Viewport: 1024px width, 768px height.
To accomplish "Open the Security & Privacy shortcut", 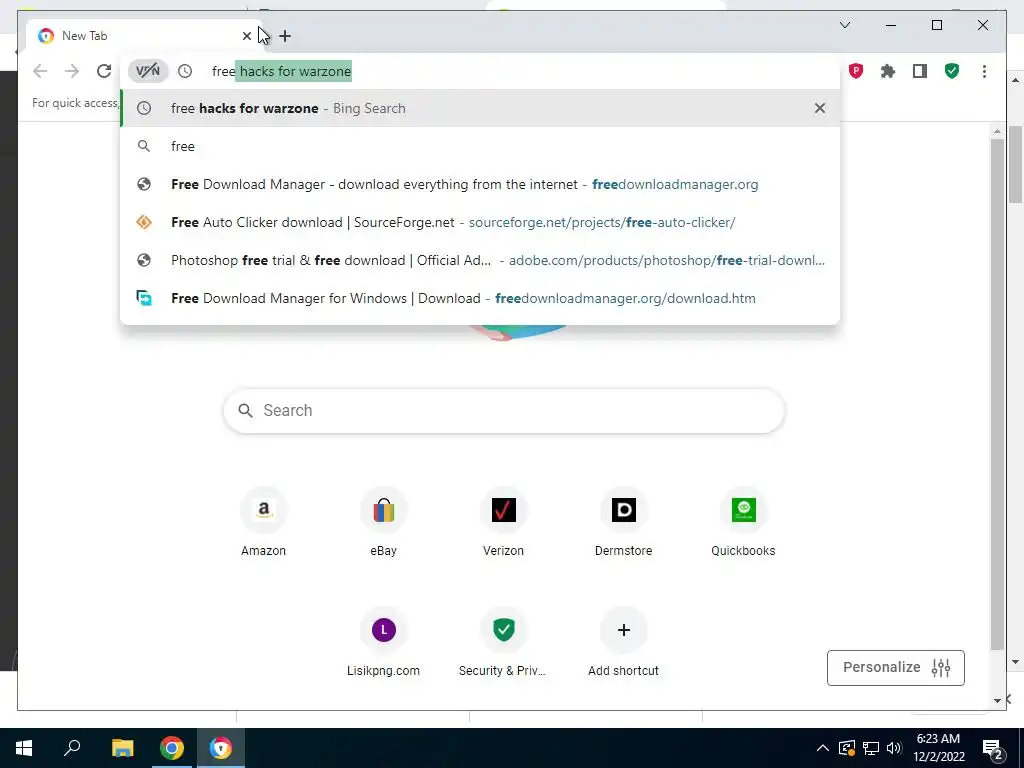I will (504, 643).
